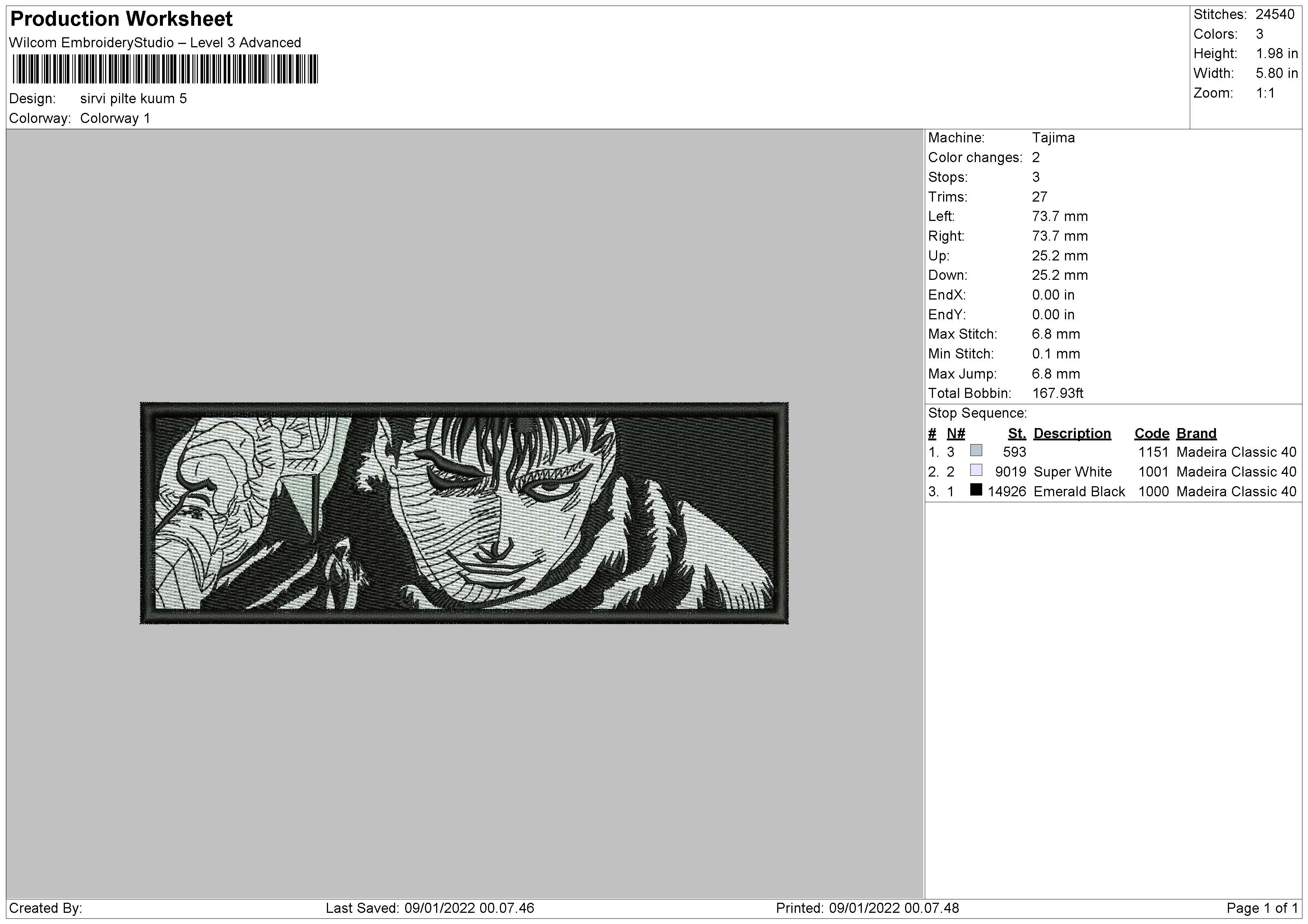Click the Max Jump value '6.8 mm'
The image size is (1308, 924).
[x=1056, y=374]
